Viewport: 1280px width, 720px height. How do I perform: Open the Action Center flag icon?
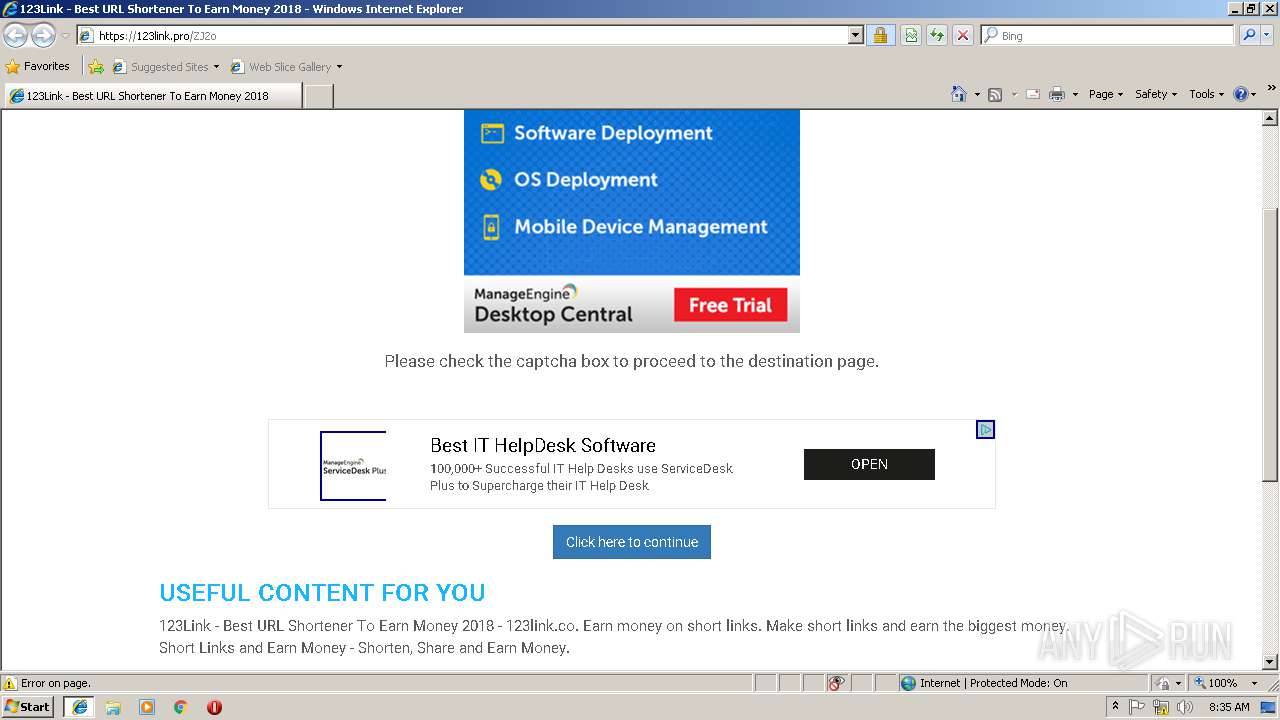1137,707
